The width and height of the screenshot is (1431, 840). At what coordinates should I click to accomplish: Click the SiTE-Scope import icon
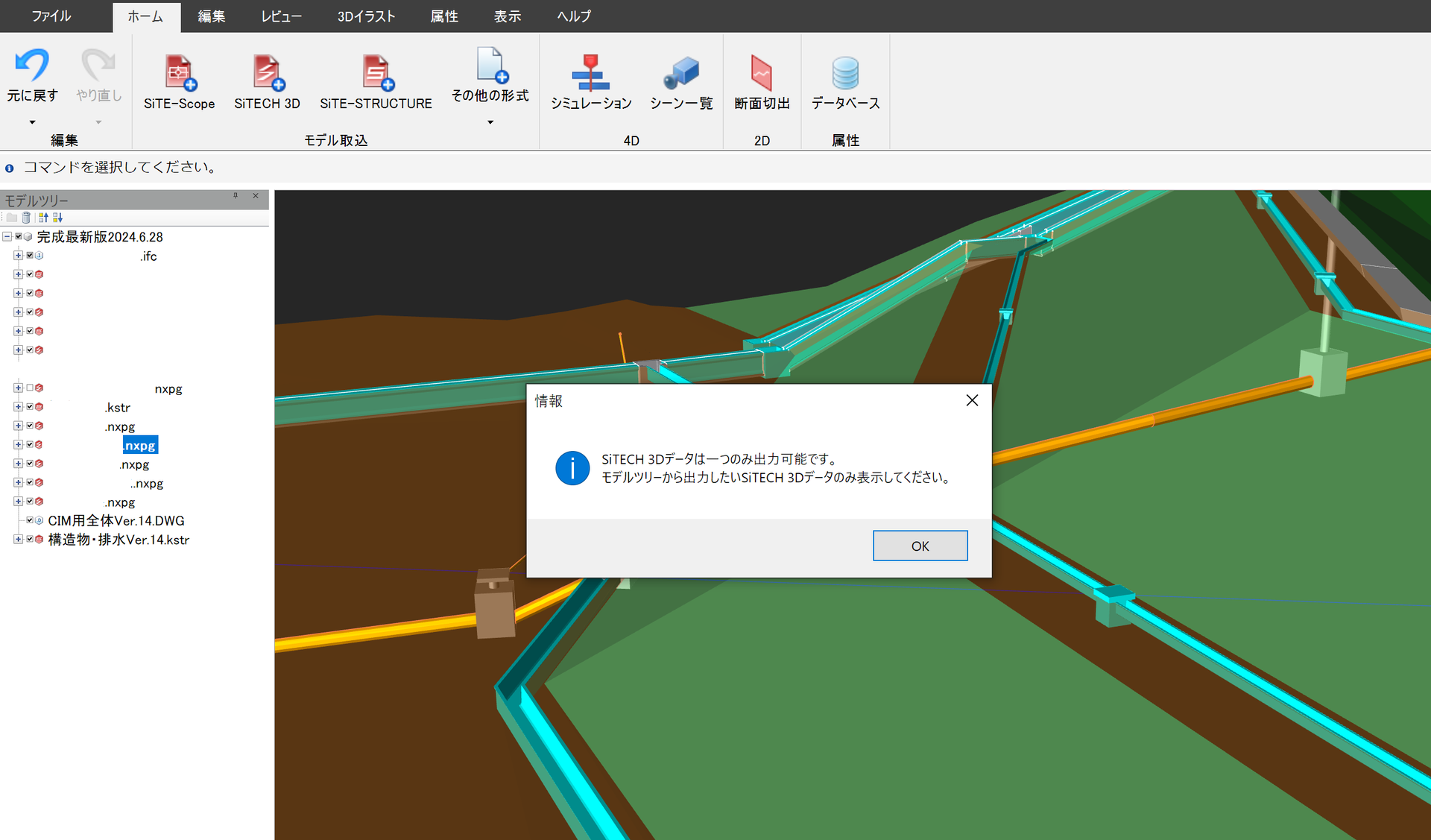179,72
